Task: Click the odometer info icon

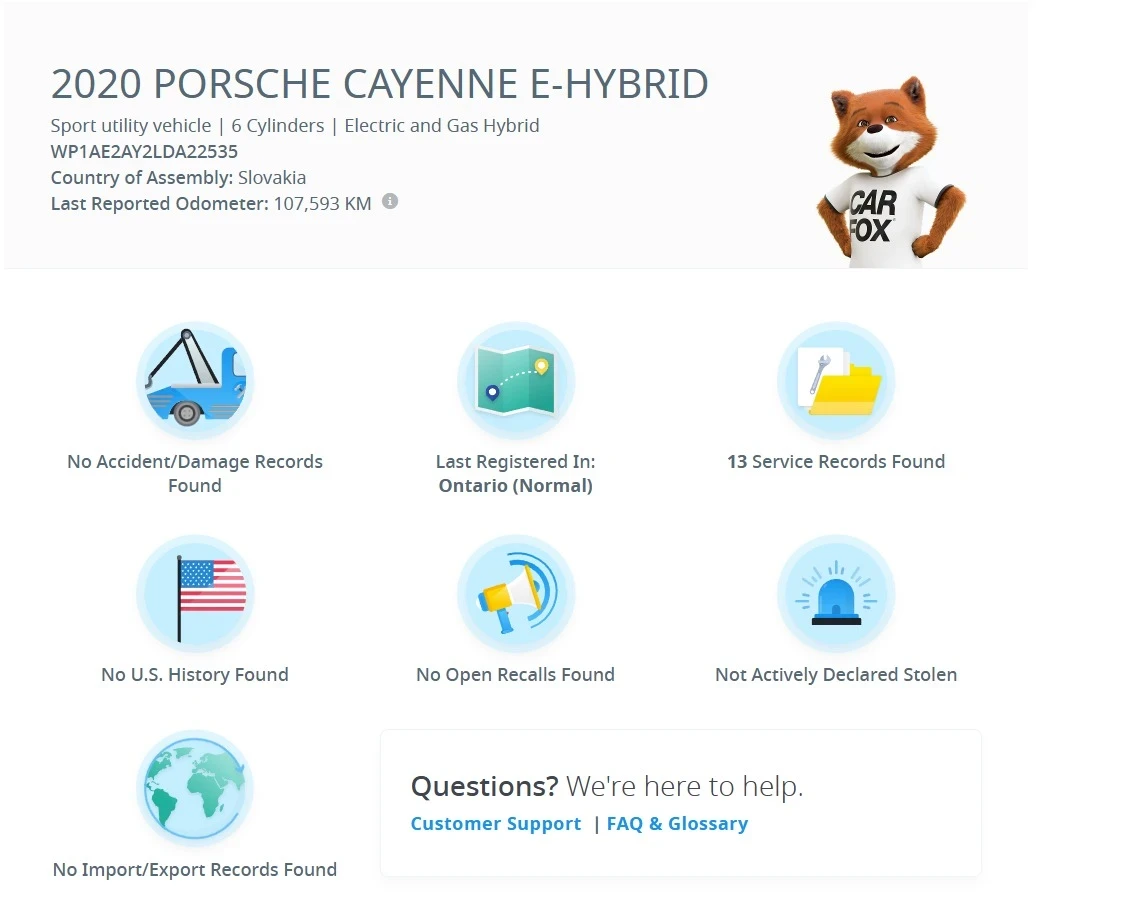Action: tap(390, 201)
